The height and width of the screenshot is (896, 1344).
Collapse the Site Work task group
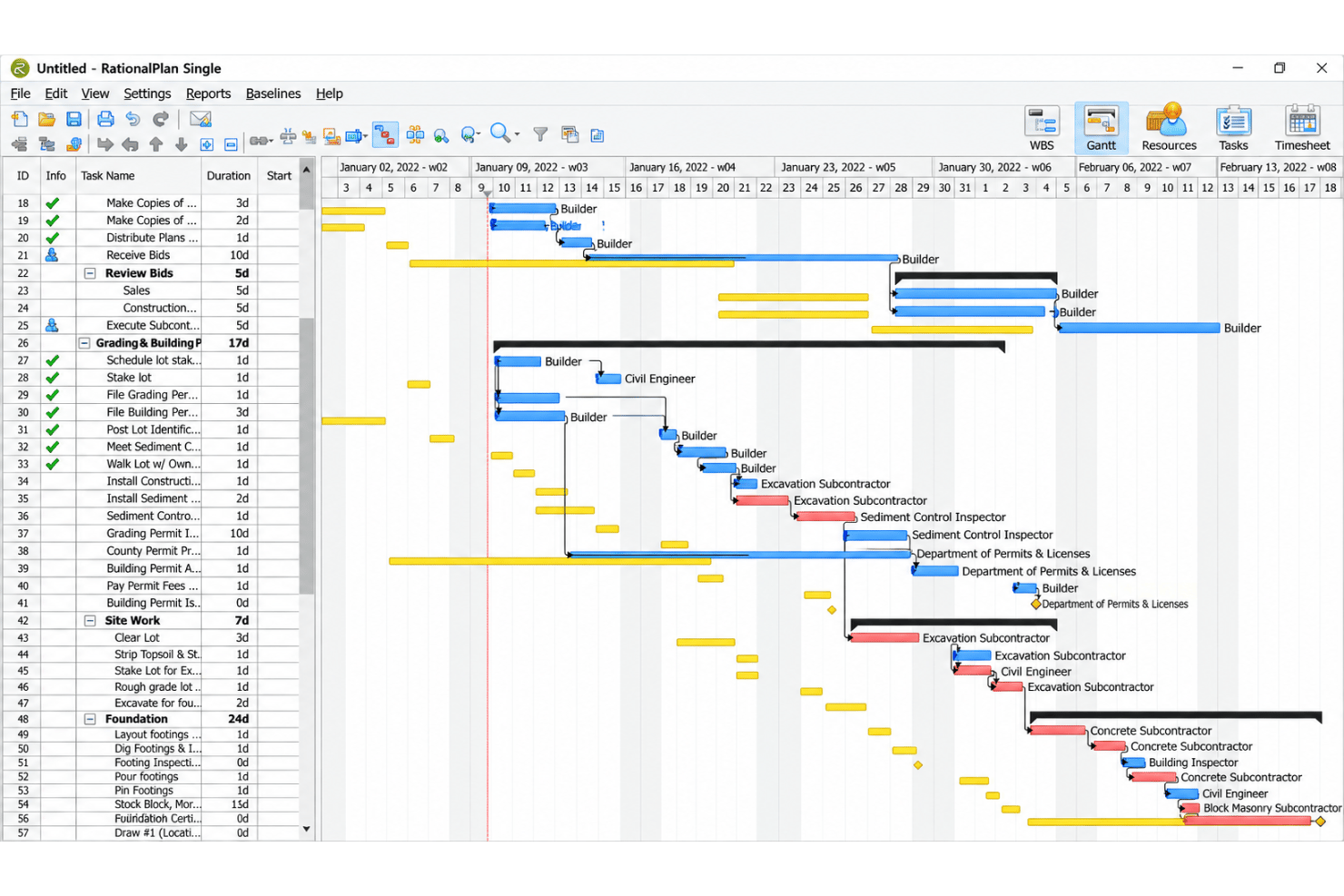[90, 621]
